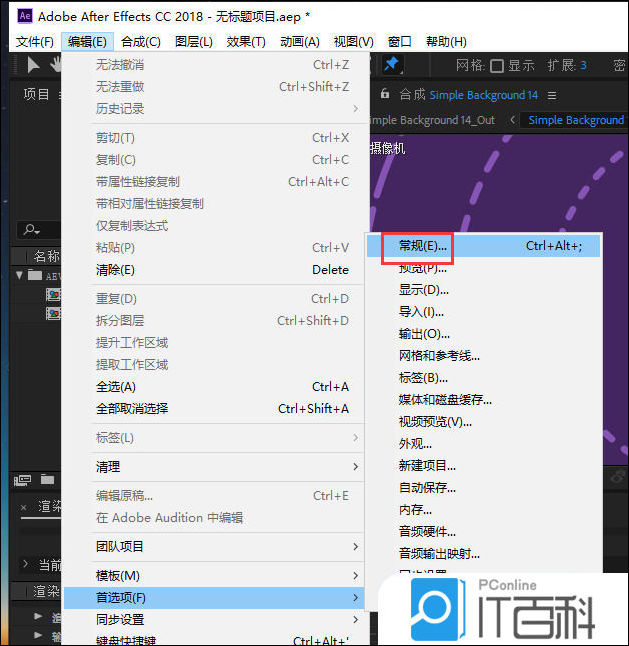Open the File (文件) menu

click(x=35, y=42)
